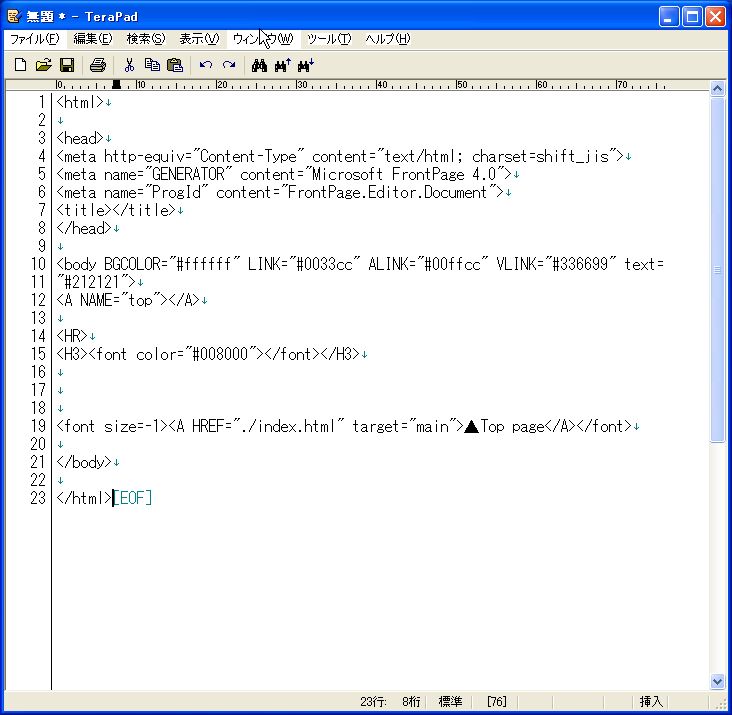Print the document with the printer icon
Screen dimensions: 732x715
pyautogui.click(x=98, y=65)
